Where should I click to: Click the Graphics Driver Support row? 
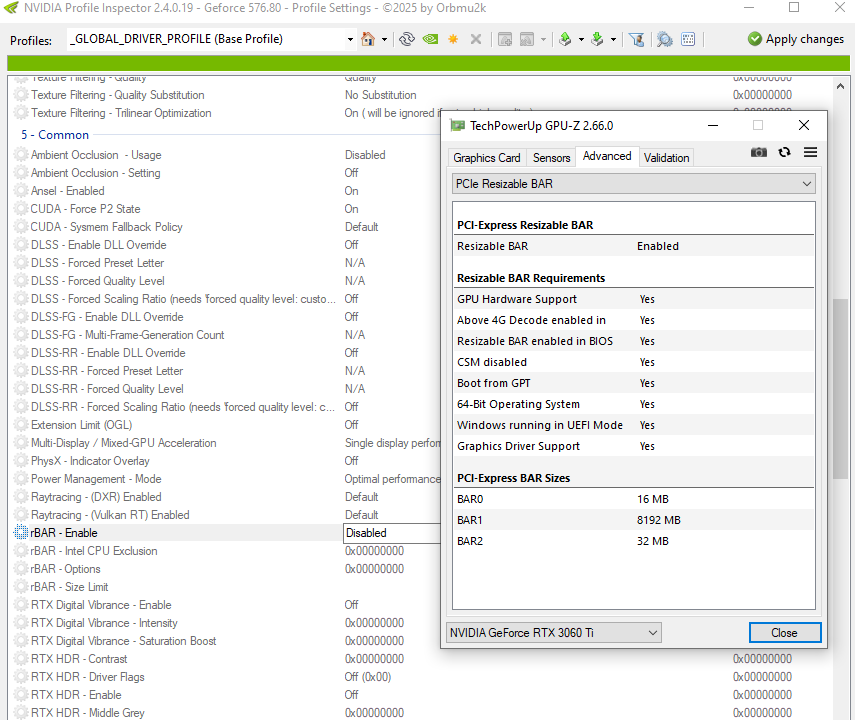click(x=634, y=446)
